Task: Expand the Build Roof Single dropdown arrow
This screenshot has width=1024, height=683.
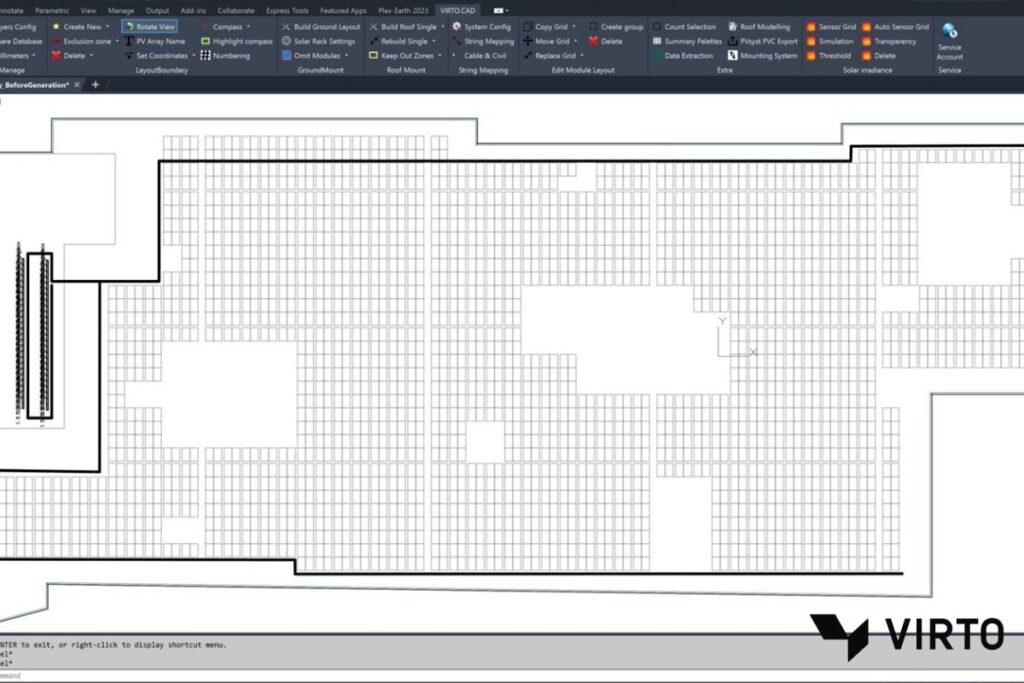Action: [x=442, y=27]
